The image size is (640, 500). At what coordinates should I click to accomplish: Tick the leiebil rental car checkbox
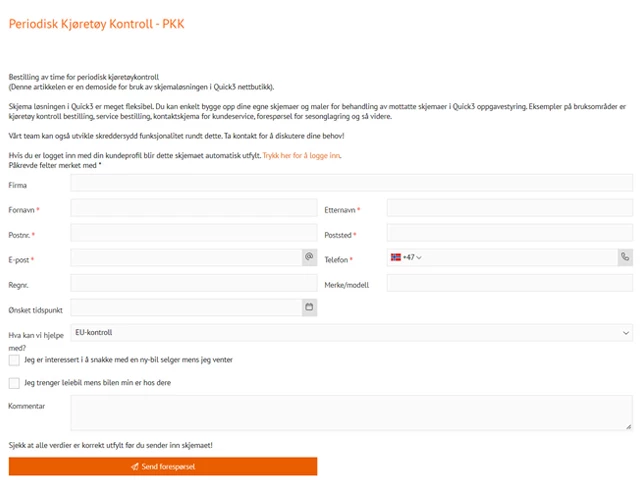pos(14,383)
